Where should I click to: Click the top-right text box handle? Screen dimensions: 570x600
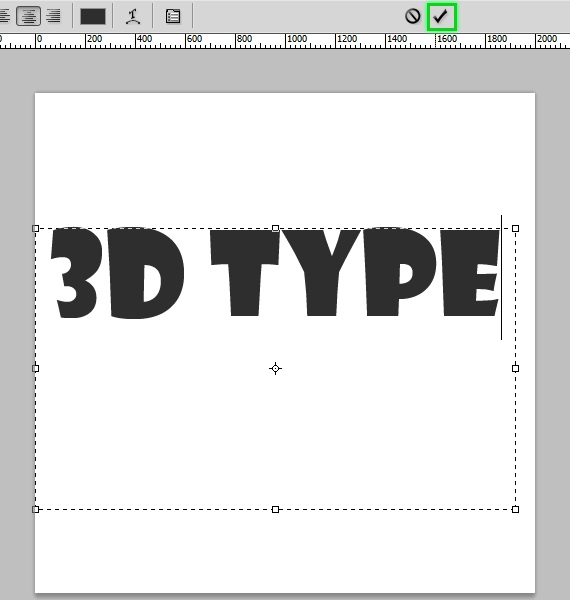[x=515, y=228]
